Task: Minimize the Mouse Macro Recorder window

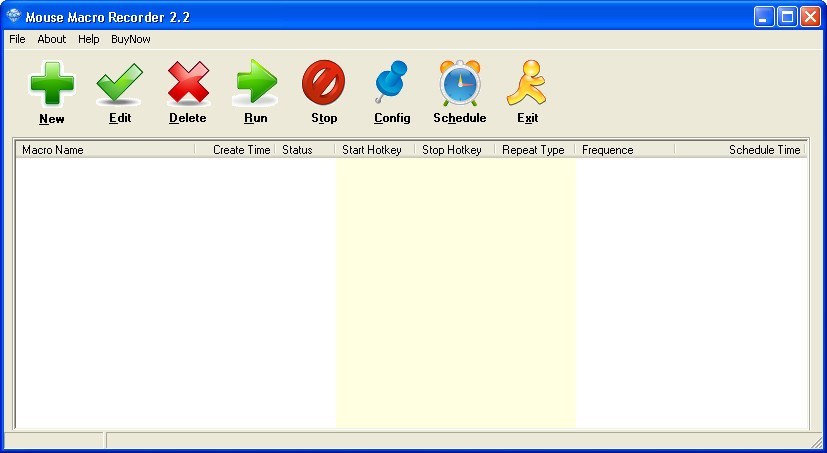Action: (763, 17)
